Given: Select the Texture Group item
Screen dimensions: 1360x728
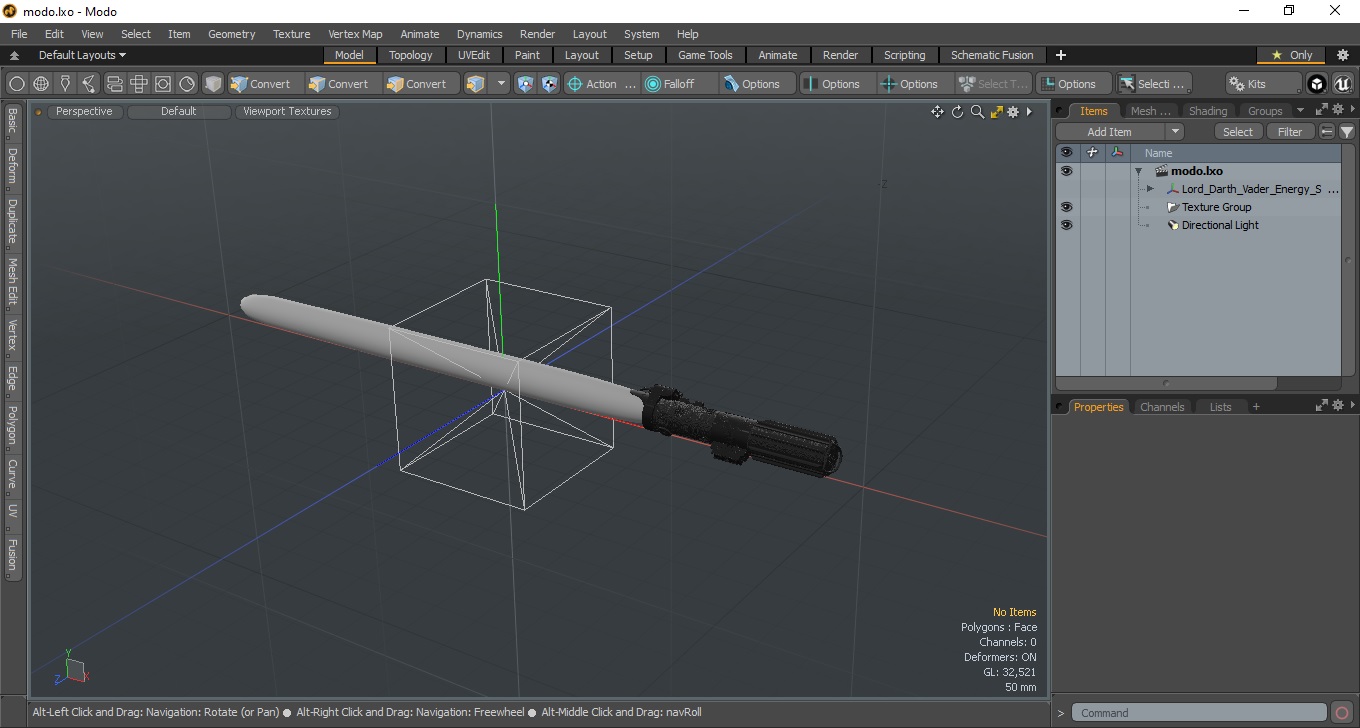Looking at the screenshot, I should 1216,207.
